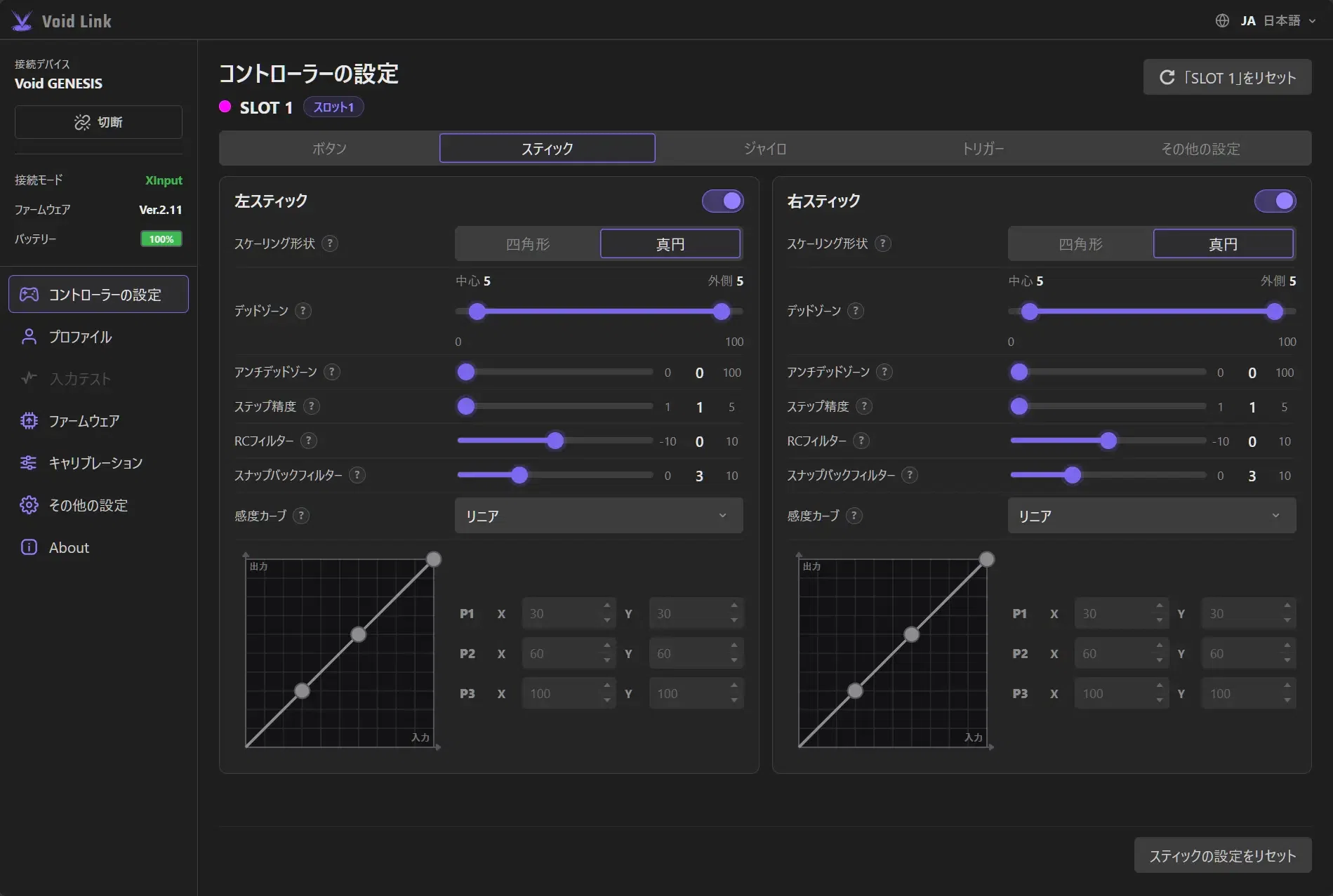Open left stick 感度カーブ dropdown
The image size is (1333, 896).
599,516
